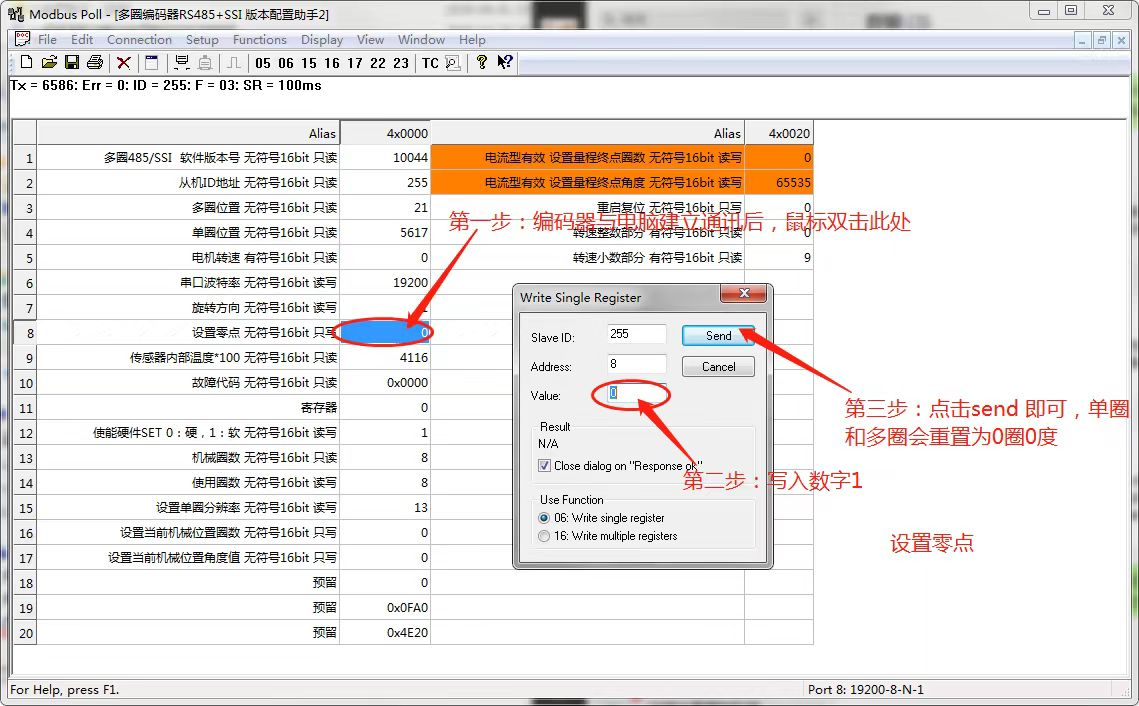The height and width of the screenshot is (706, 1139).
Task: Click the Connect toolbar icon
Action: [182, 63]
